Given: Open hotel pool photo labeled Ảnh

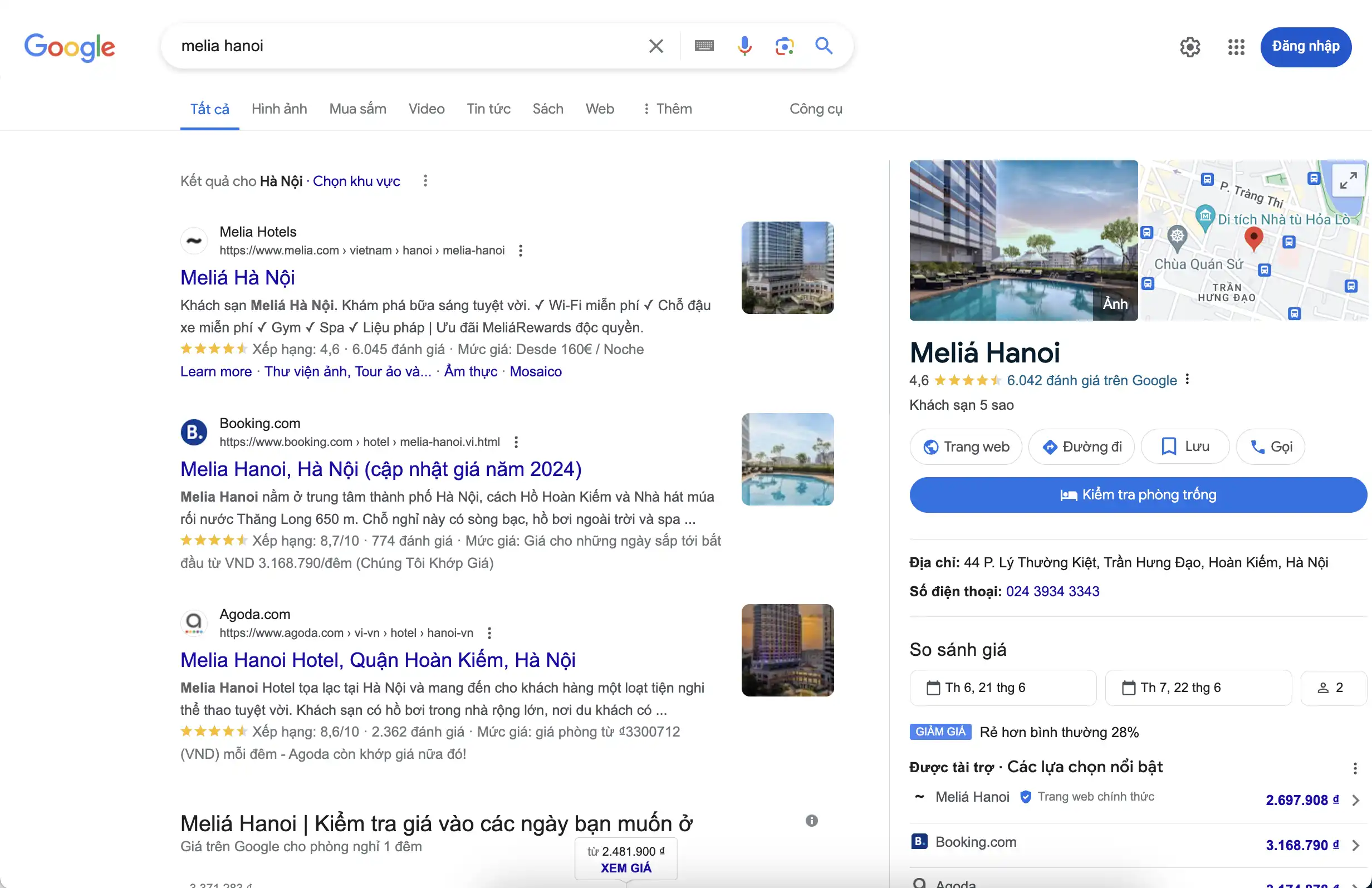Looking at the screenshot, I should pos(1023,241).
